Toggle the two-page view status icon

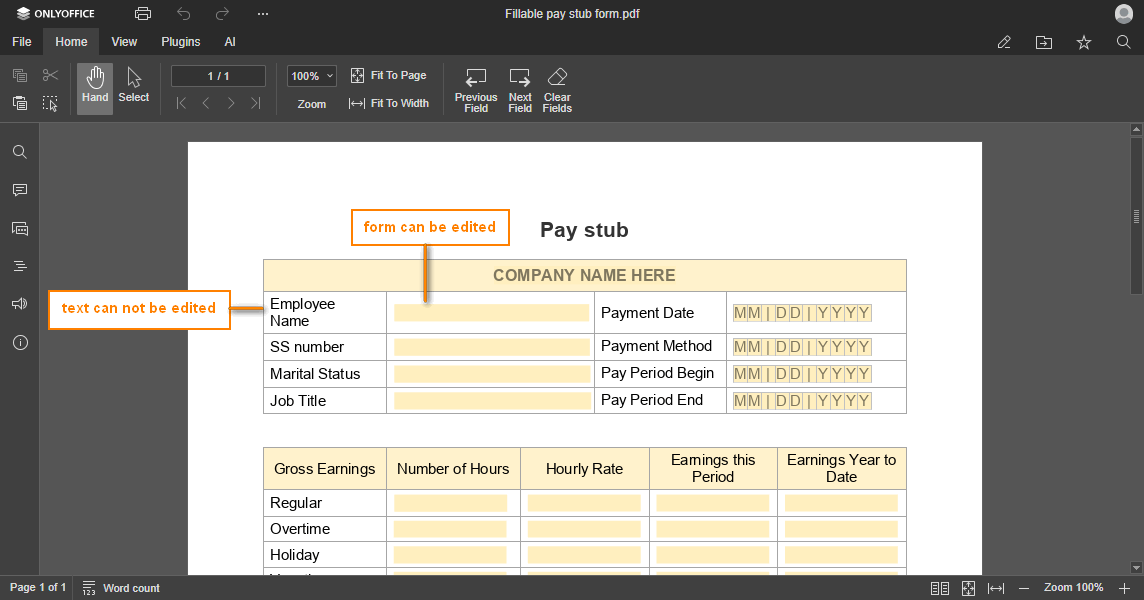coord(940,588)
